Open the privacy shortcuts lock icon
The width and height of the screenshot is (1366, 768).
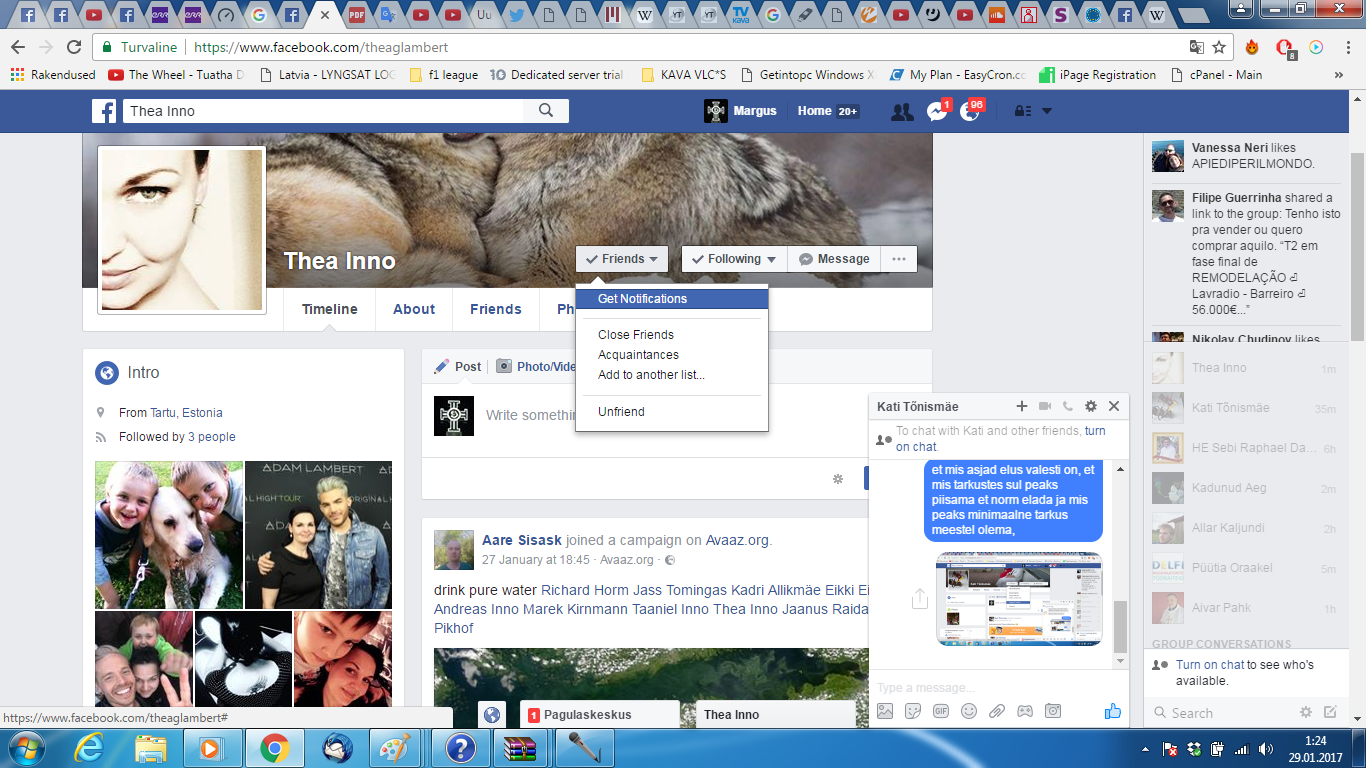coord(1023,111)
